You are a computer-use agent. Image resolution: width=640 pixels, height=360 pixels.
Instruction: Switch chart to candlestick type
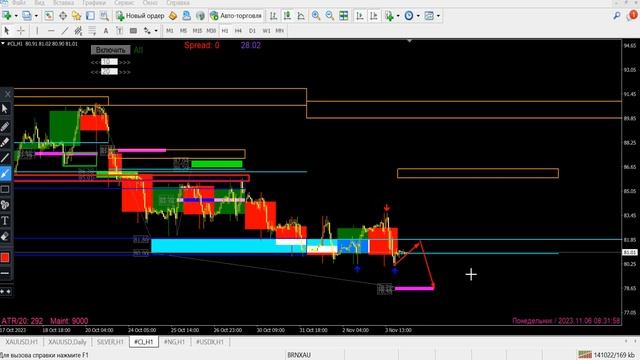tap(287, 16)
